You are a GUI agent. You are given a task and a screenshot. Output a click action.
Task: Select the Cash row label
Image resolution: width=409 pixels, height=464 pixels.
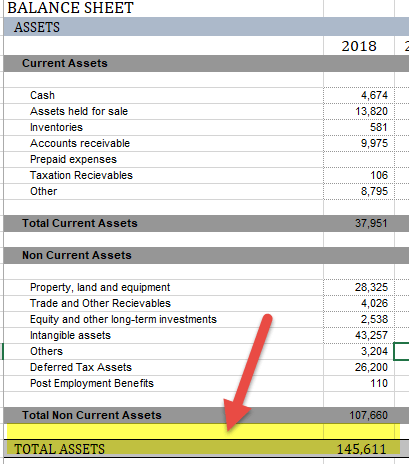point(42,95)
